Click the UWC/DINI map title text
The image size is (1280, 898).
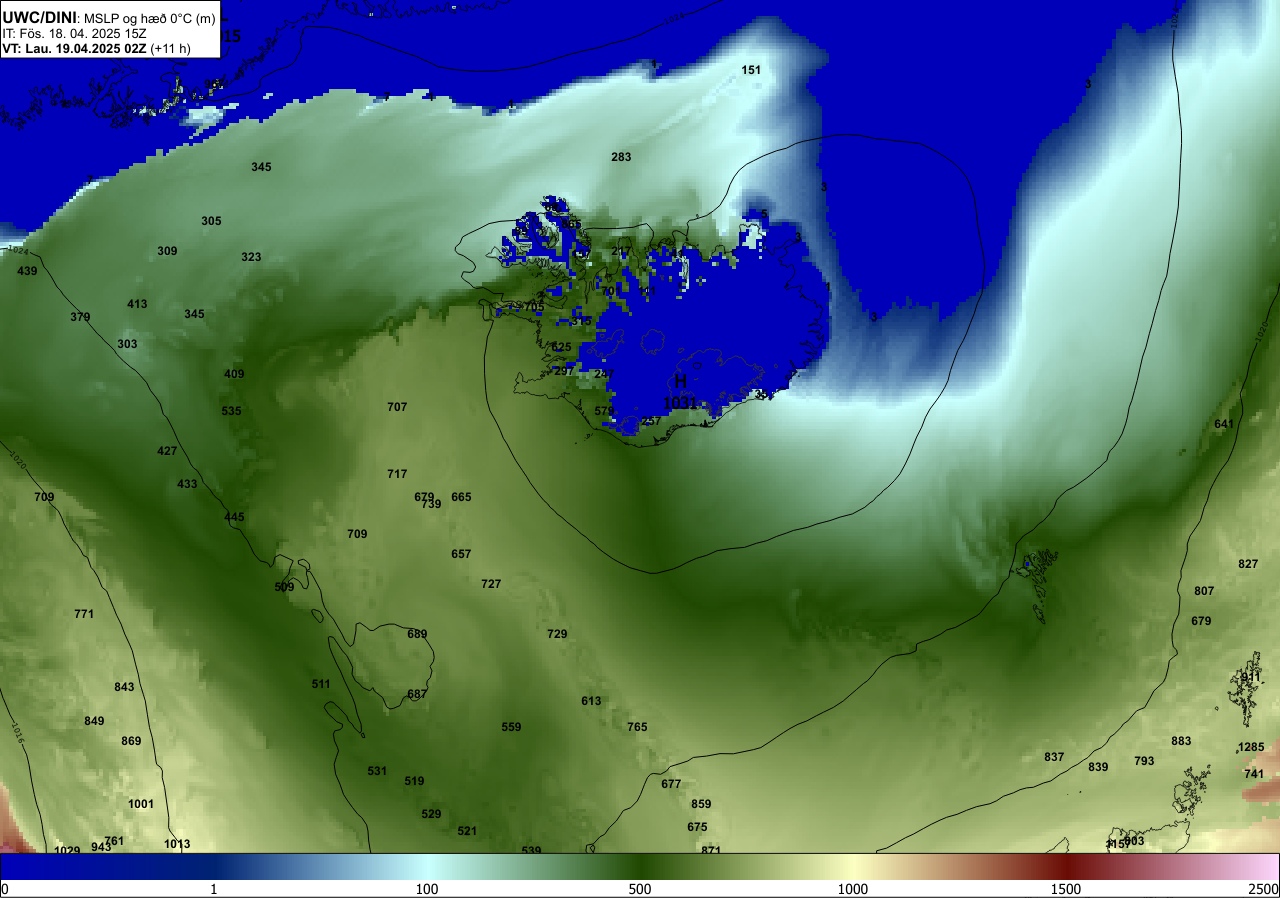coord(39,16)
